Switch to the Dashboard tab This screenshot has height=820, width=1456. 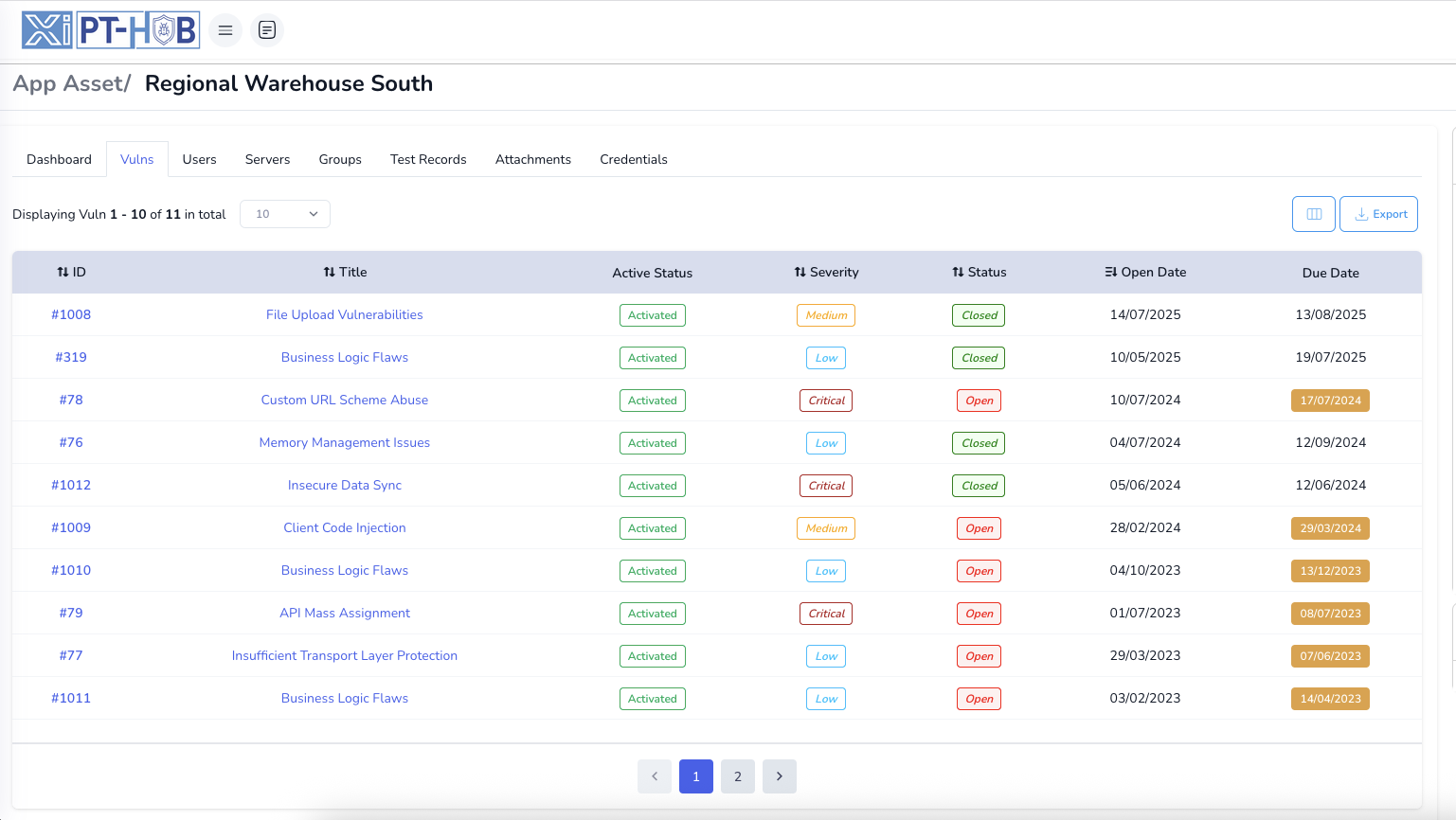pyautogui.click(x=59, y=159)
